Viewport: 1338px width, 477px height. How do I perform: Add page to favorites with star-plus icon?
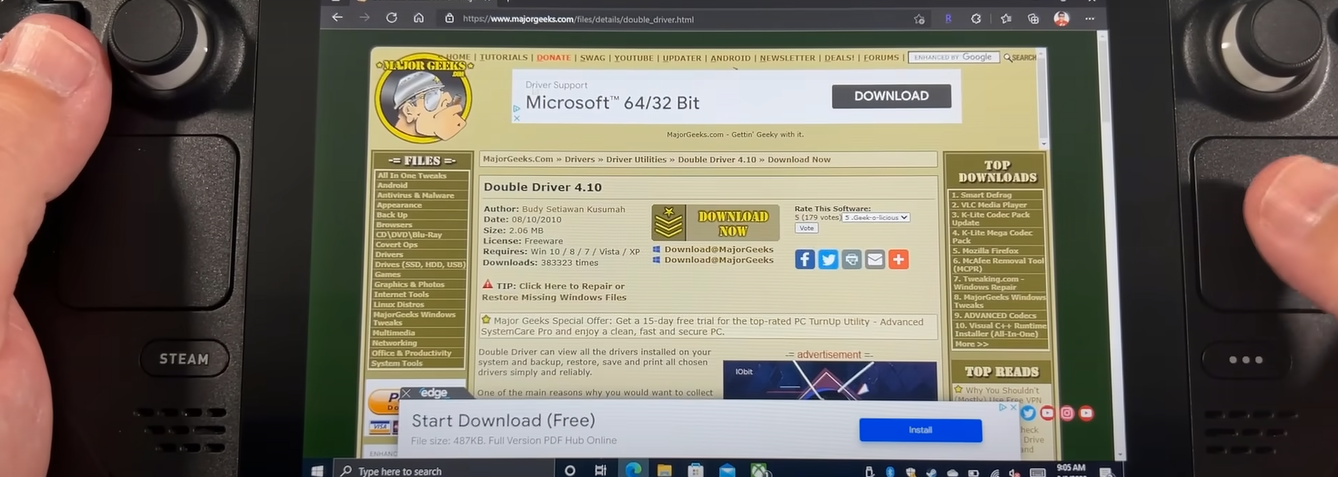pos(920,18)
